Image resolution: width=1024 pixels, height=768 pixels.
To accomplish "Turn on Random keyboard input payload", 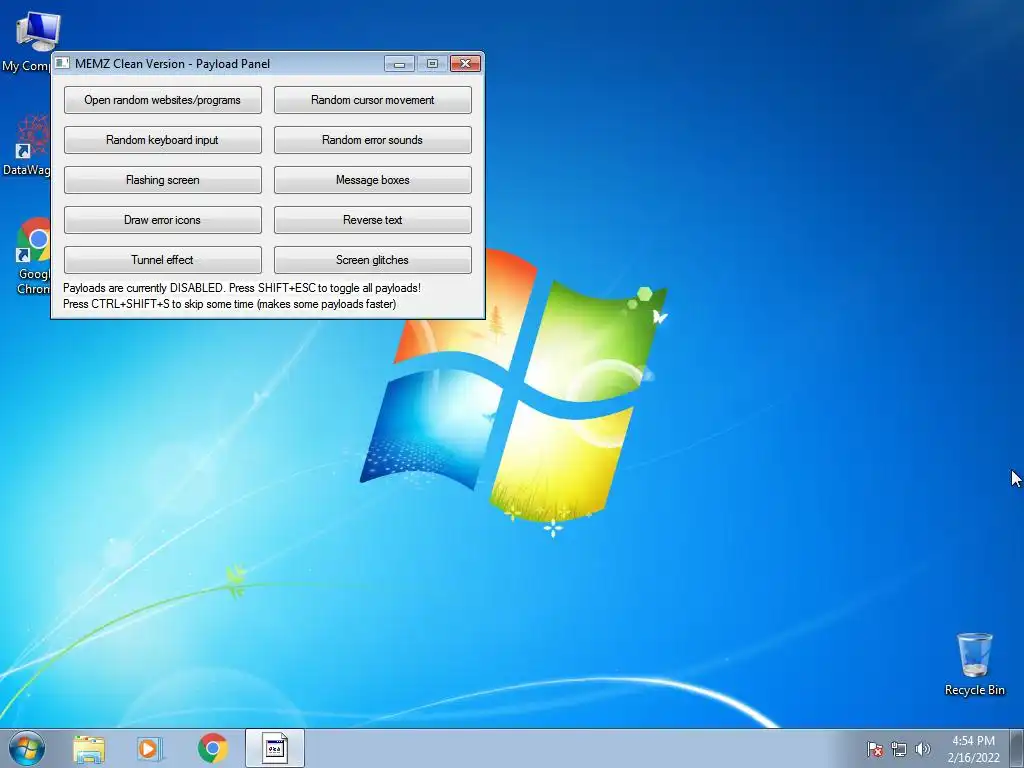I will (163, 140).
